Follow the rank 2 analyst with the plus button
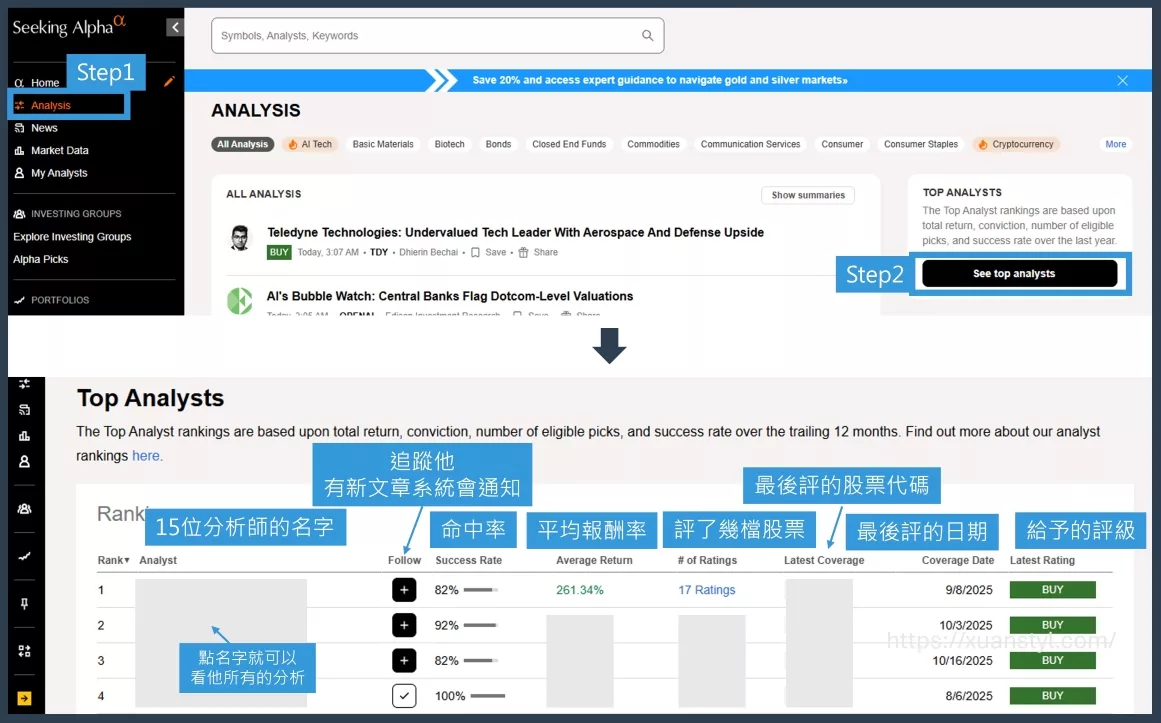This screenshot has height=723, width=1161. coord(403,625)
